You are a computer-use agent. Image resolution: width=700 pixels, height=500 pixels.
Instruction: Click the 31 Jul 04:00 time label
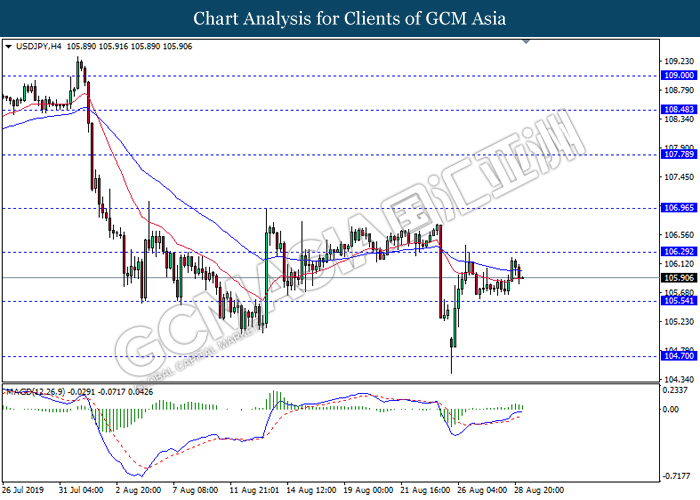click(x=81, y=490)
